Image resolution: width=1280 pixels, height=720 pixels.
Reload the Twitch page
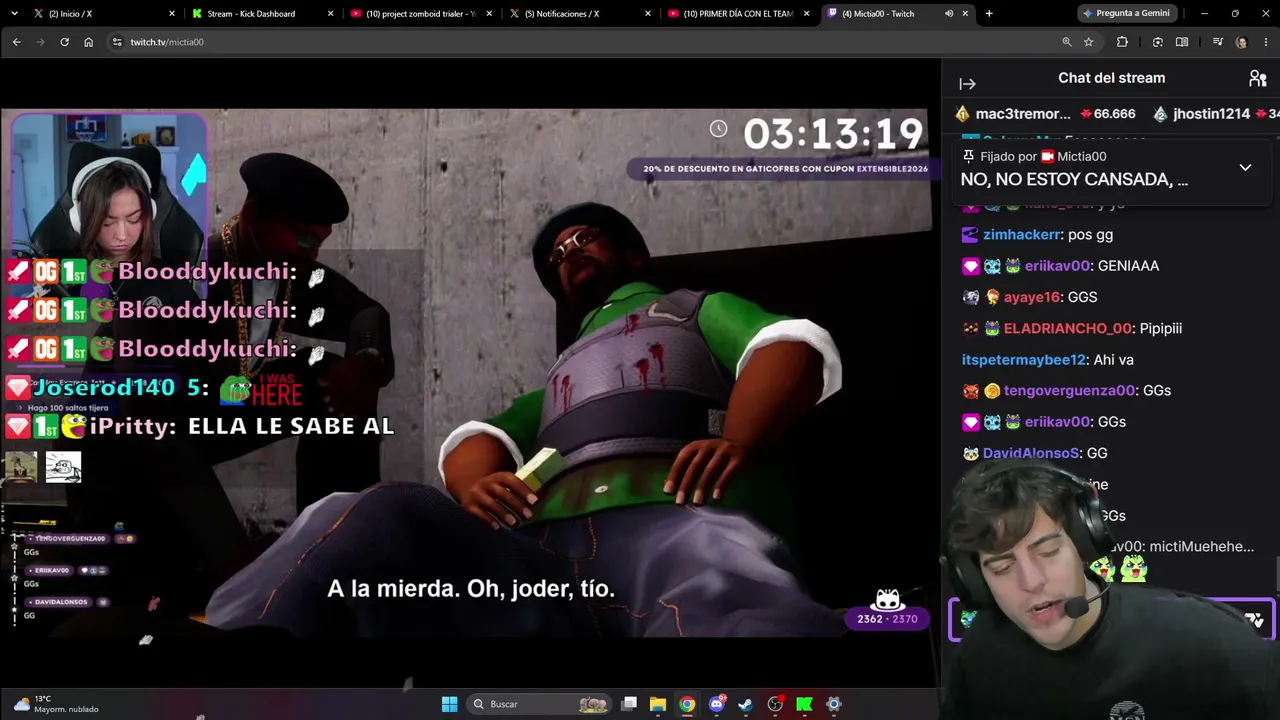[64, 42]
